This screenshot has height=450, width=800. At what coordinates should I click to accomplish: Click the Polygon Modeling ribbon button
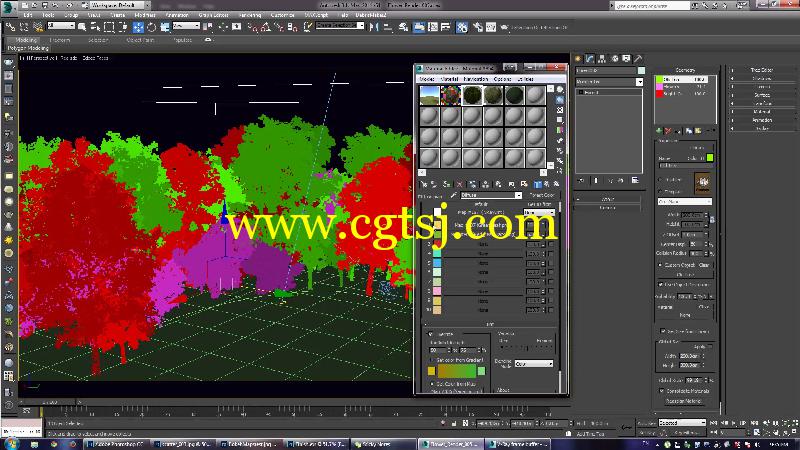point(28,48)
